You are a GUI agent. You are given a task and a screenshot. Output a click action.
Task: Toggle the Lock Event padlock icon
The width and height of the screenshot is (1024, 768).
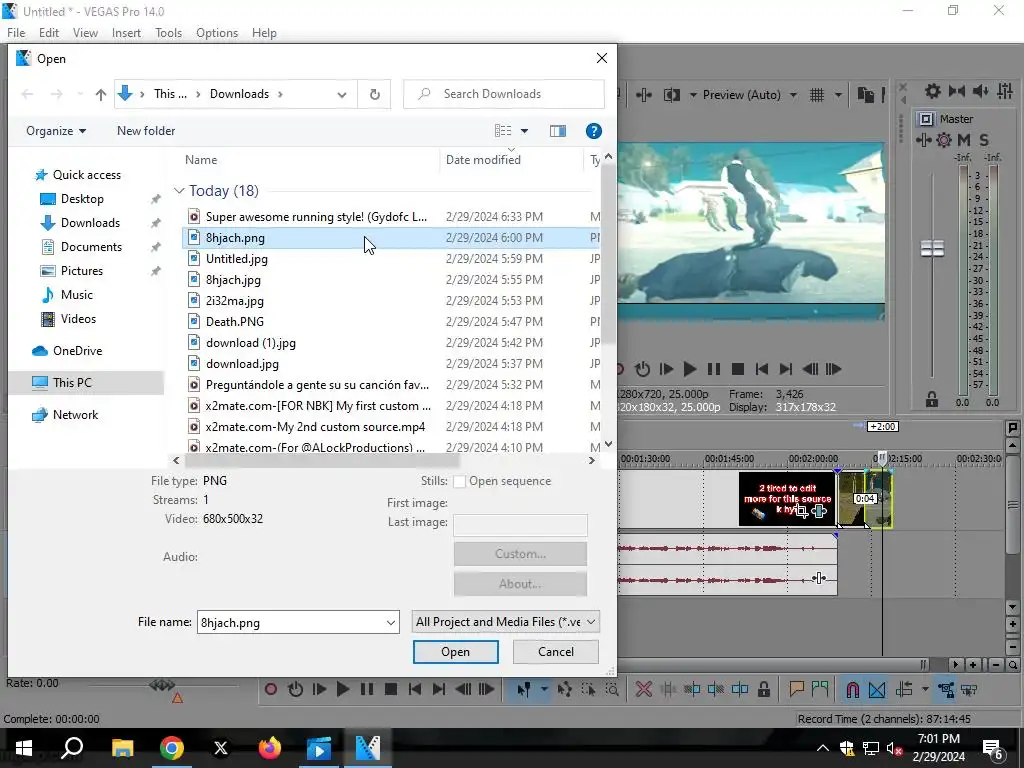pyautogui.click(x=763, y=689)
